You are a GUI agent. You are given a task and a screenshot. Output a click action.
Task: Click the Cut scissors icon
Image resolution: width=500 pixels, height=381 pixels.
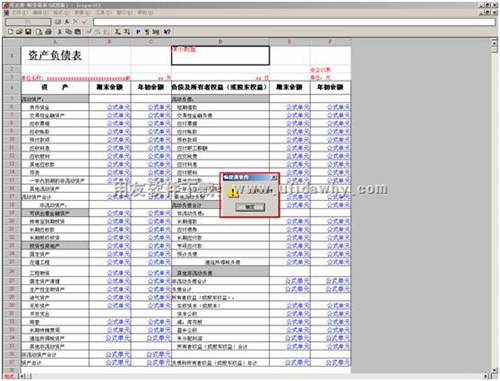[x=60, y=32]
